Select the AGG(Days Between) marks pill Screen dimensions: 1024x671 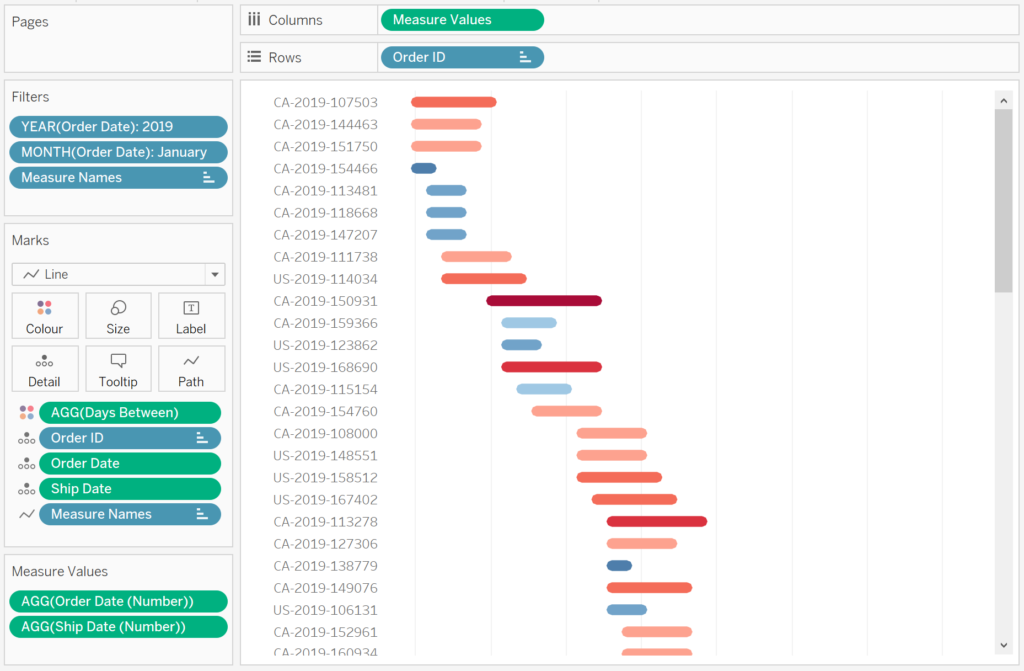130,412
